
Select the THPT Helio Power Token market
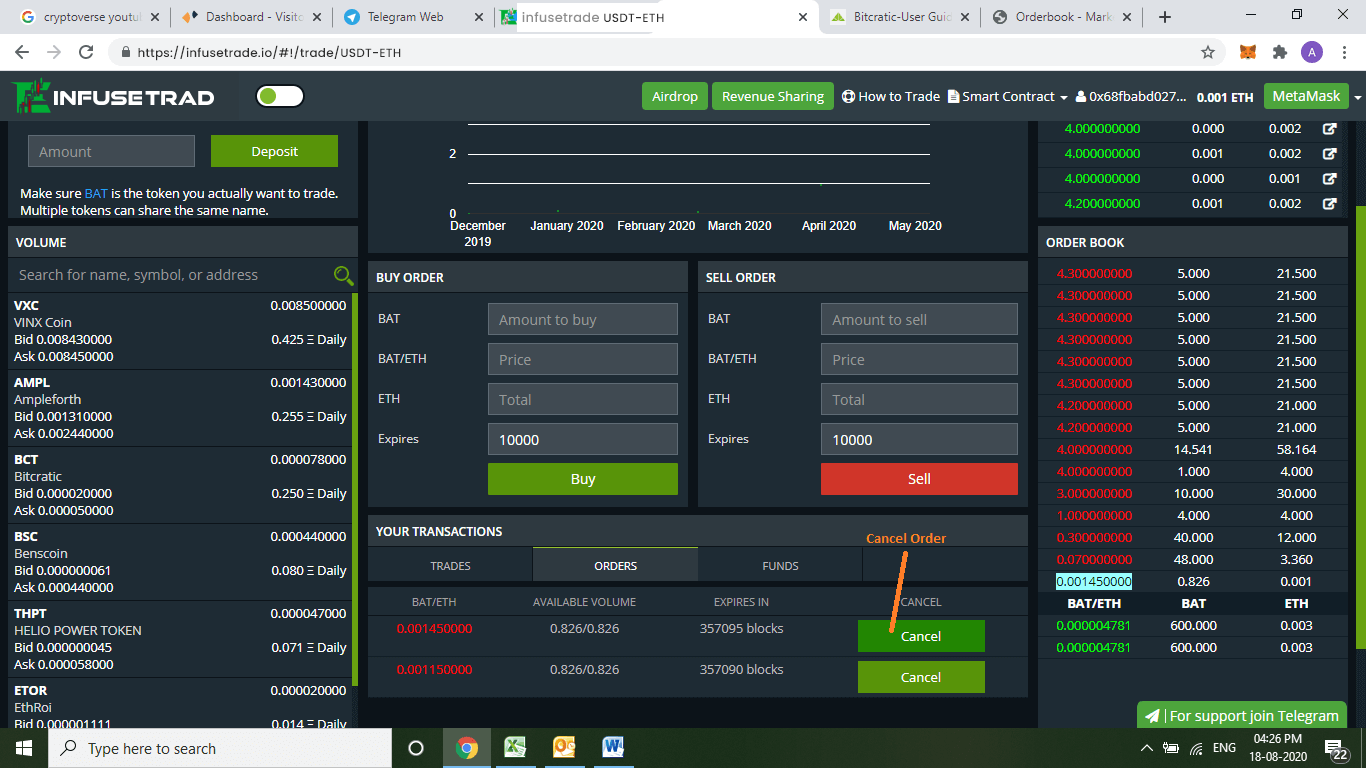[x=180, y=639]
